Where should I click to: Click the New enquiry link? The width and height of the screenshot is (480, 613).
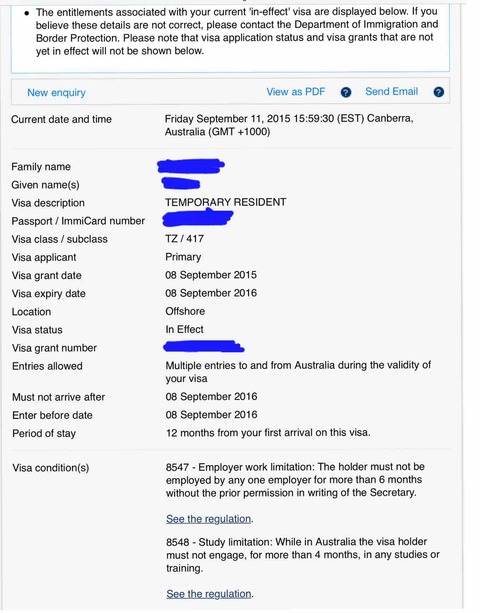click(x=56, y=93)
